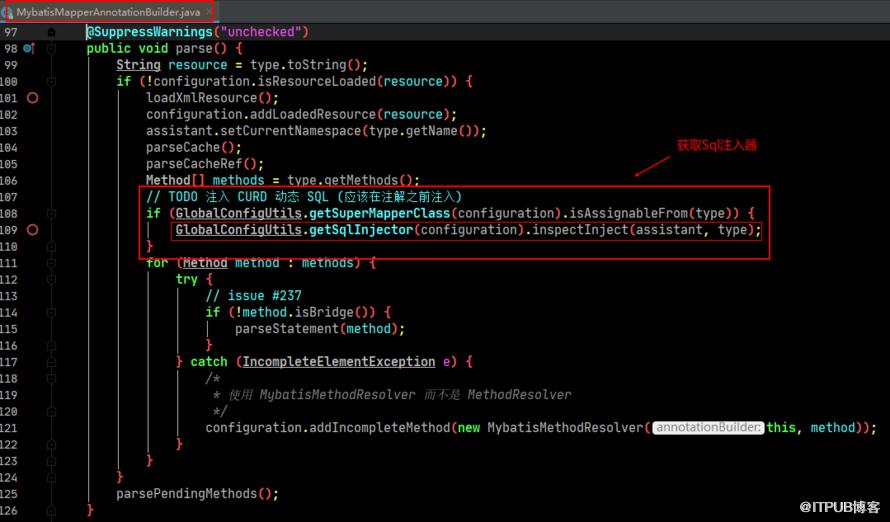Click fold end marker at line 116
The height and width of the screenshot is (522, 890).
[x=52, y=346]
